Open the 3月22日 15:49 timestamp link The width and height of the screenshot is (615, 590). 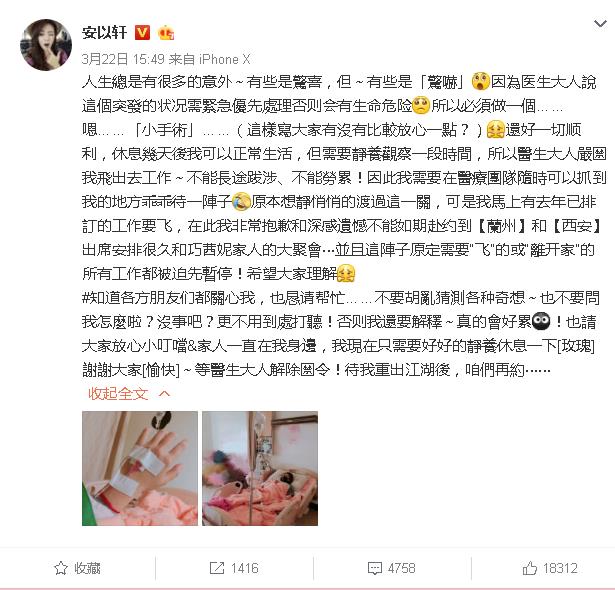[x=123, y=59]
